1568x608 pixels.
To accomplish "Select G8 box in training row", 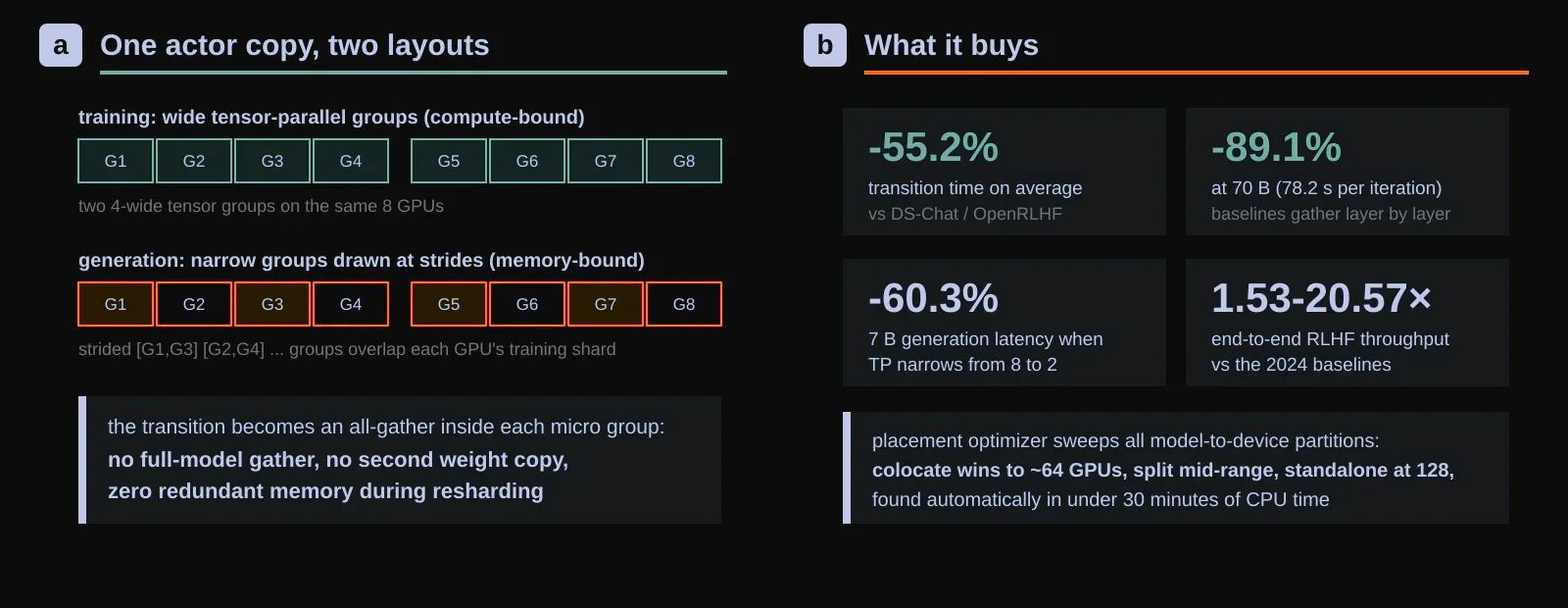I will [x=684, y=161].
